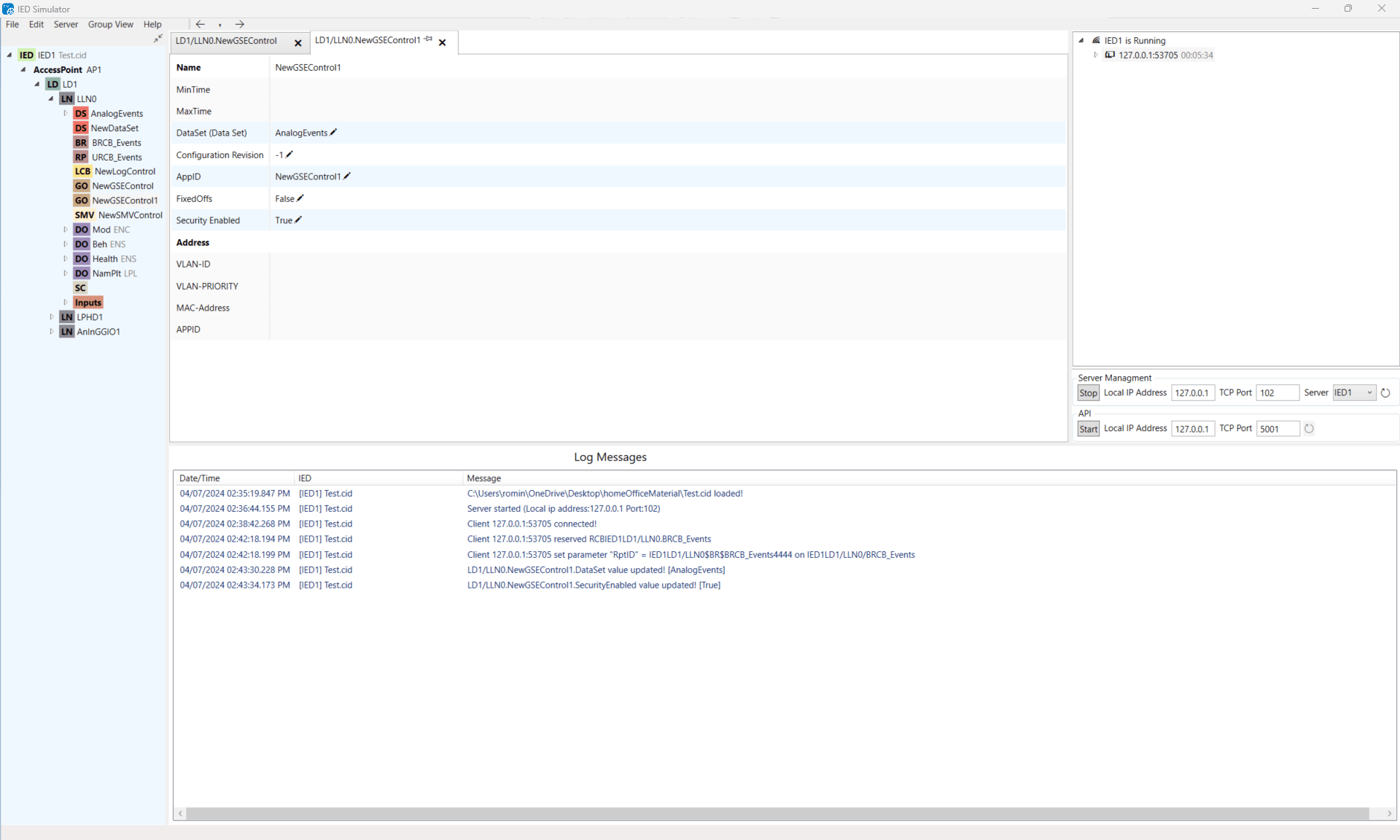Click the LN badge icon of LLN0
This screenshot has width=1400, height=840.
(x=67, y=99)
